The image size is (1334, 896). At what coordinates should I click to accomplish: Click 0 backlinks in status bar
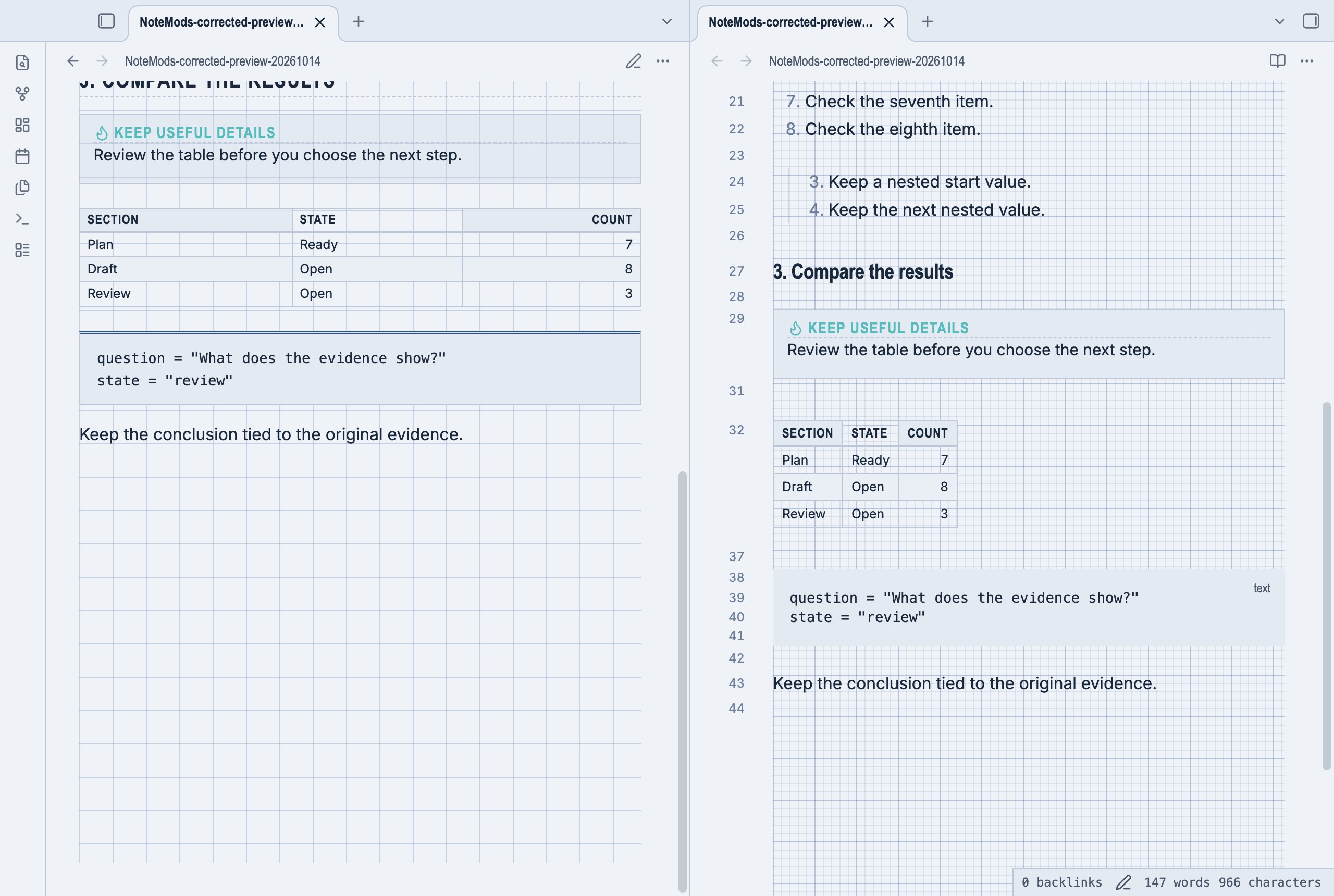point(1061,882)
